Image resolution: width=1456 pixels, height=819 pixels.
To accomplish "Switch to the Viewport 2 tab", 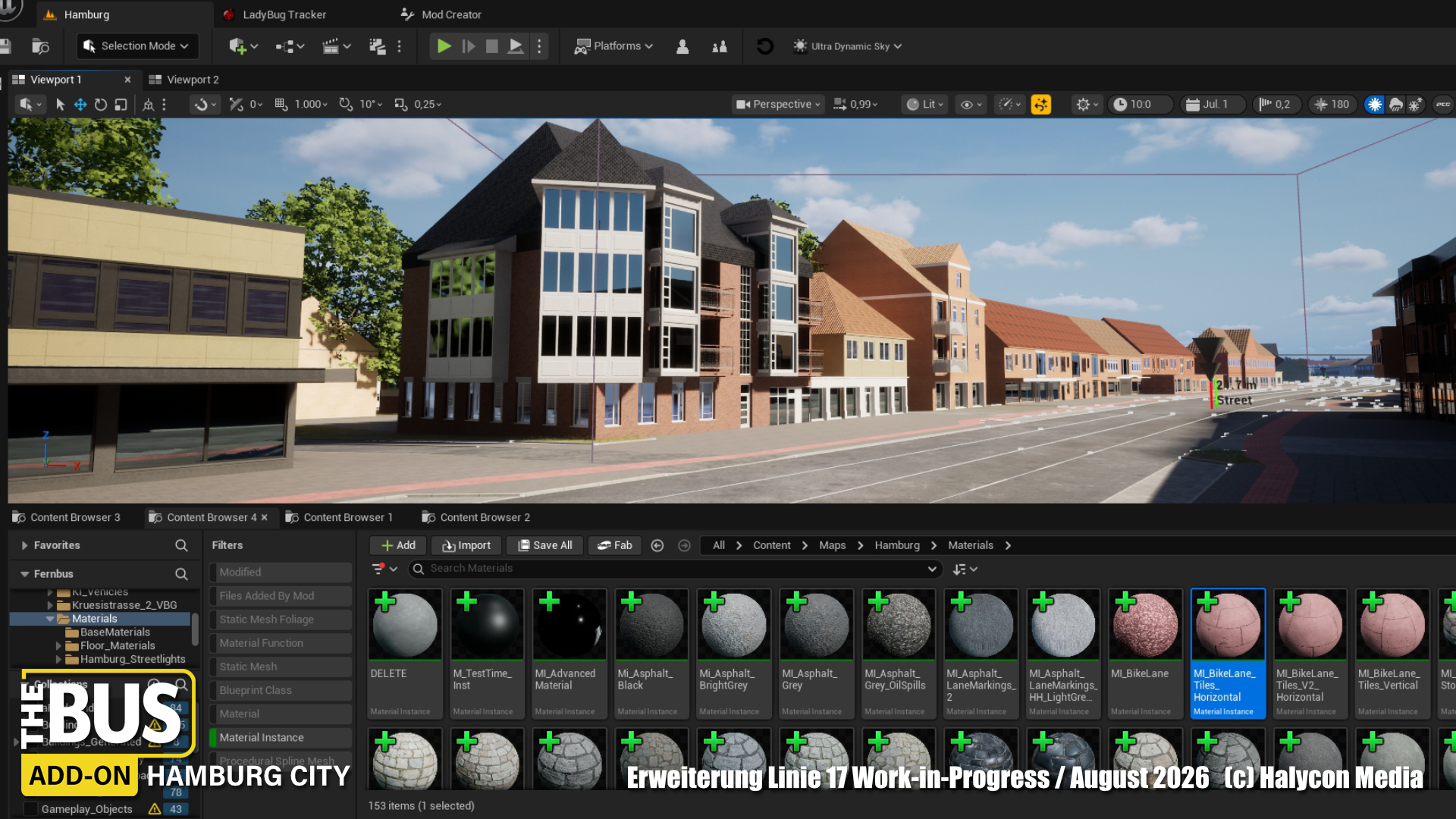I will coord(184,80).
